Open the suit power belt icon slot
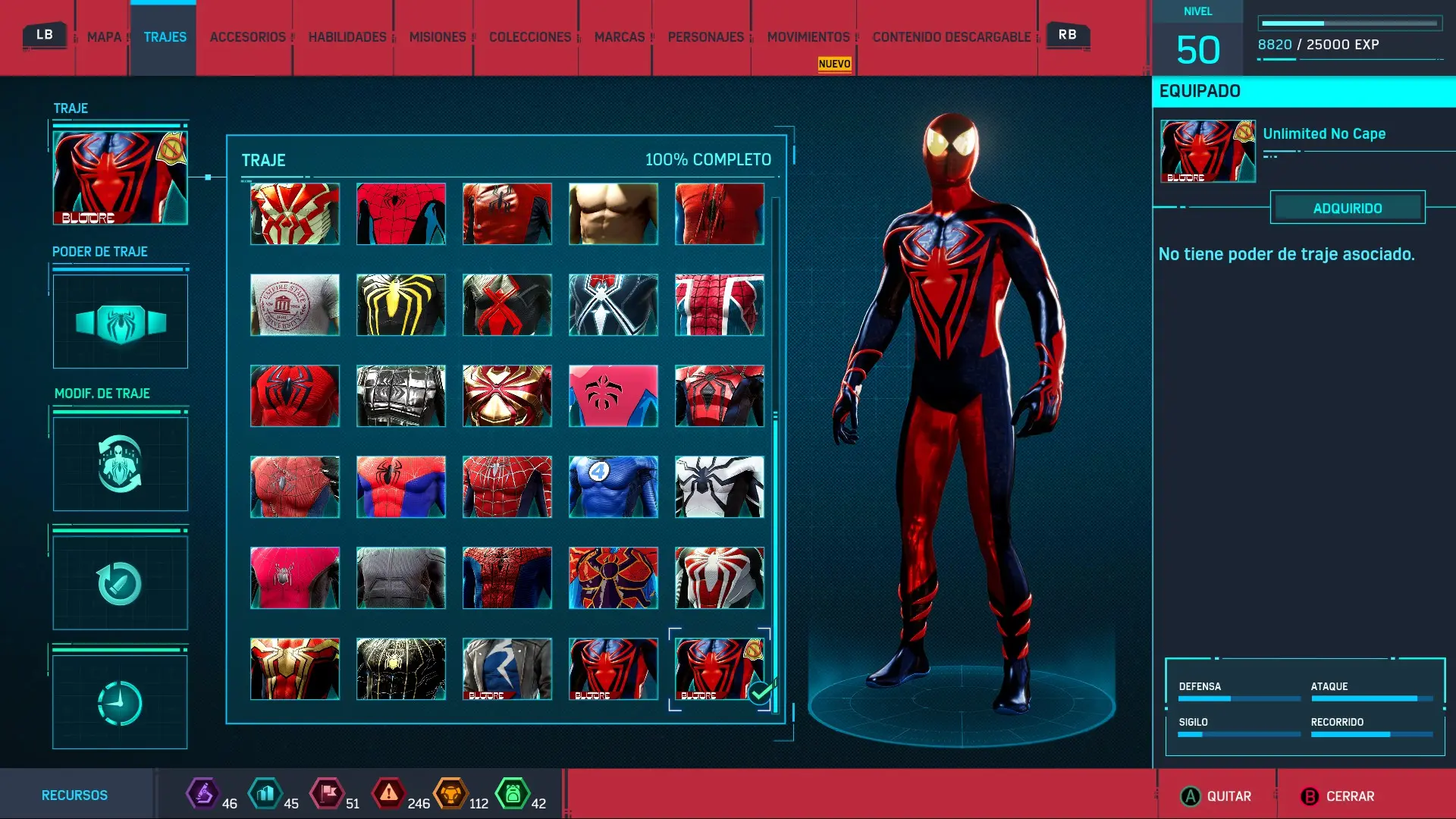Image resolution: width=1456 pixels, height=819 pixels. coord(120,322)
